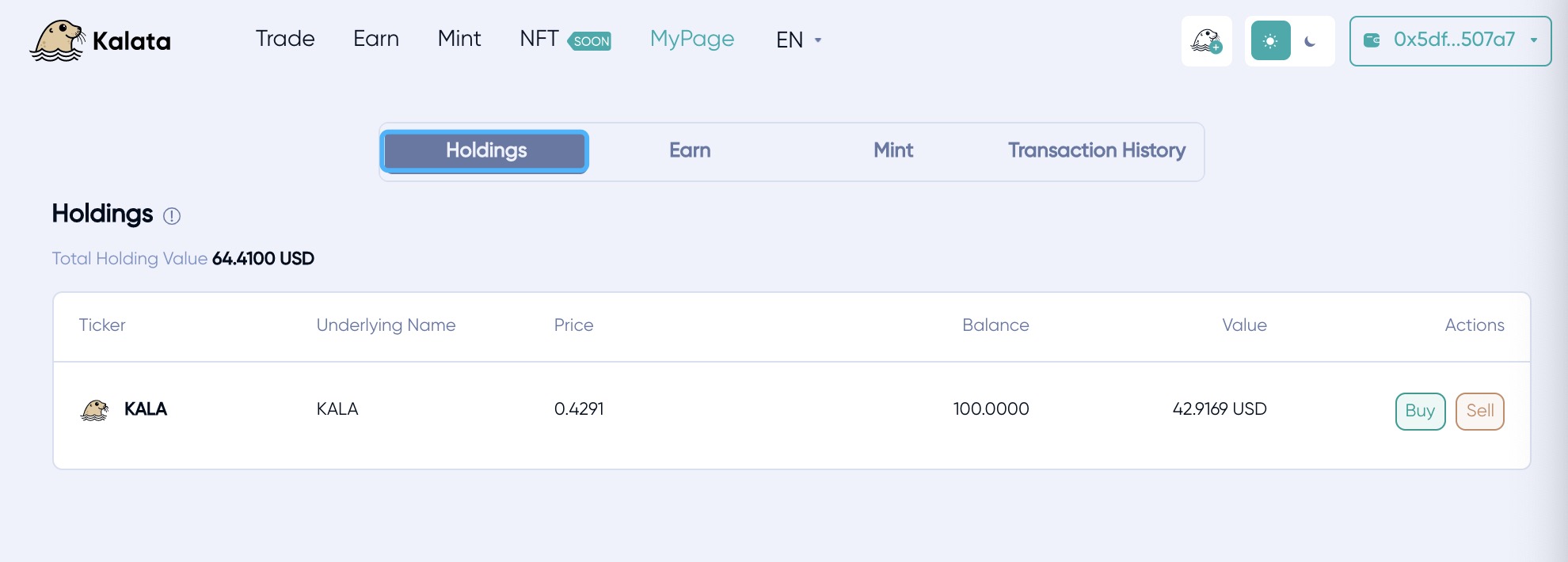
Task: Select the Mint sub-tab
Action: click(893, 151)
